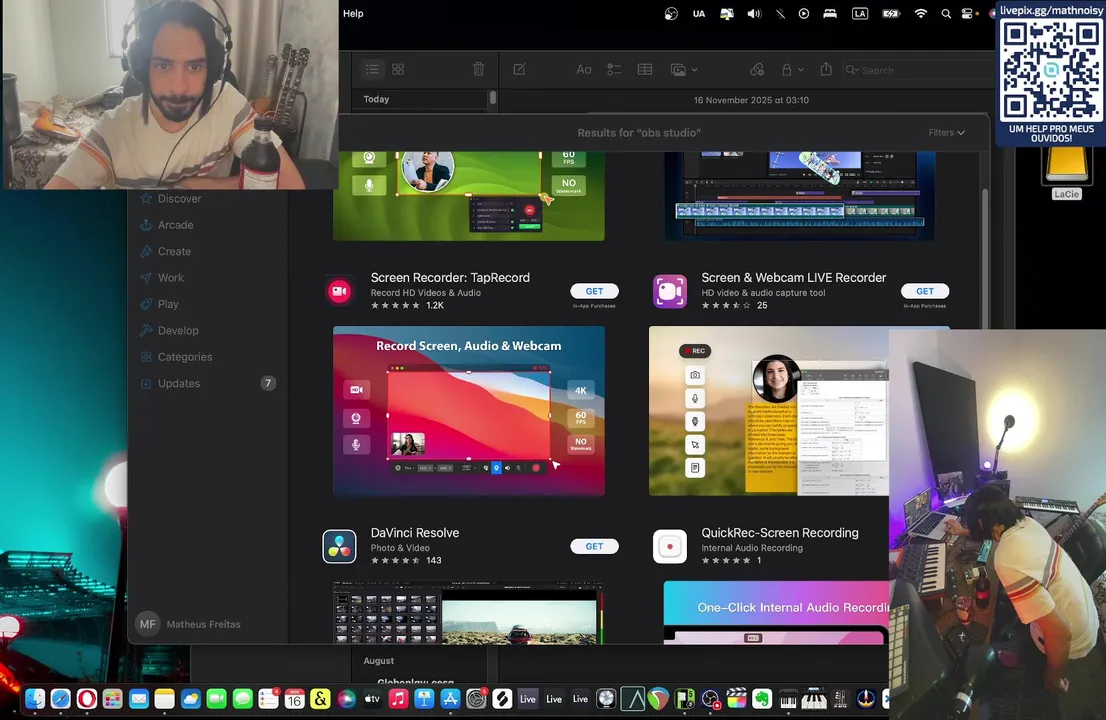Viewport: 1106px width, 720px height.
Task: Open volume control in menu bar
Action: click(x=754, y=13)
